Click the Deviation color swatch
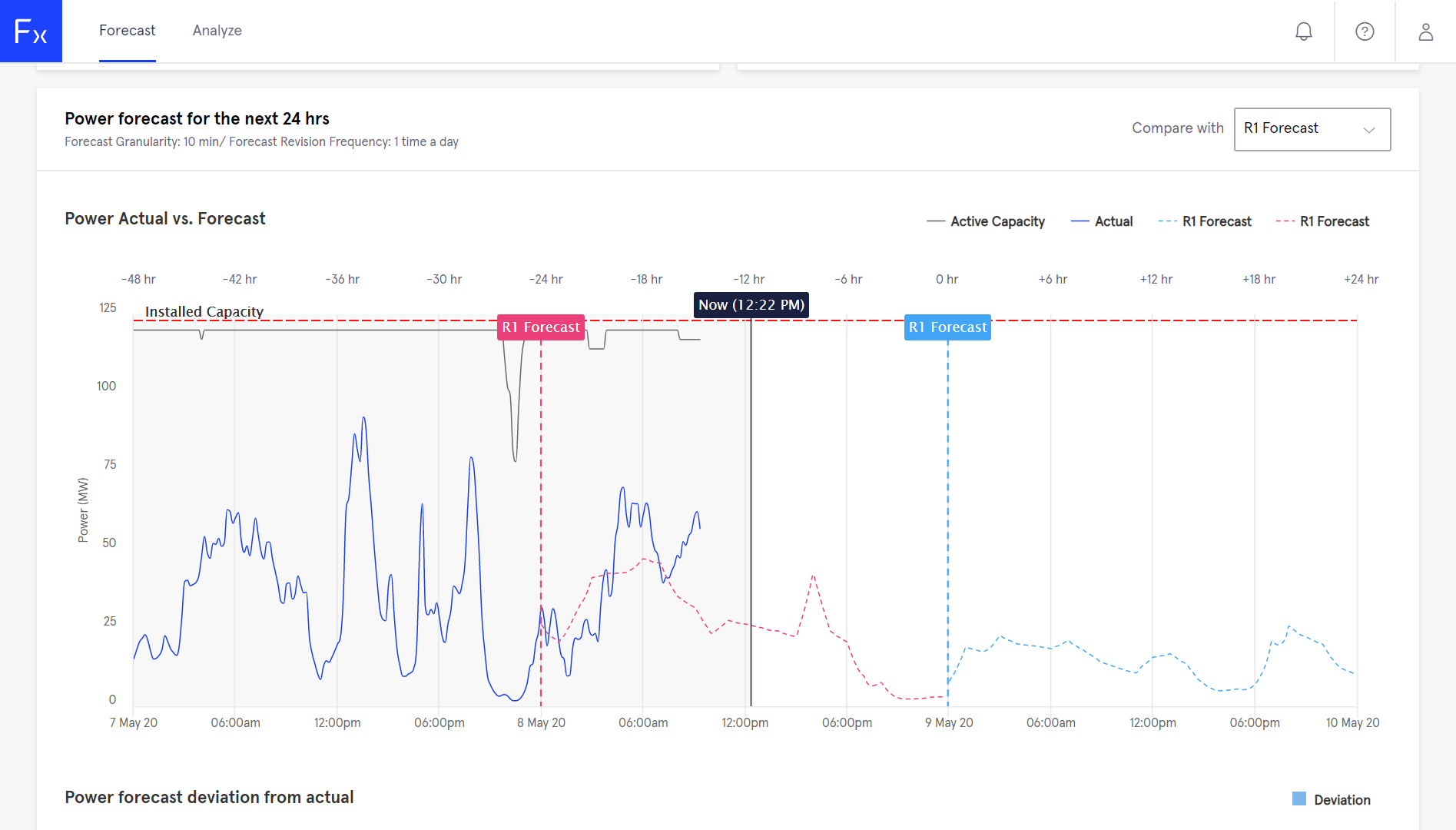The height and width of the screenshot is (830, 1456). tap(1298, 799)
